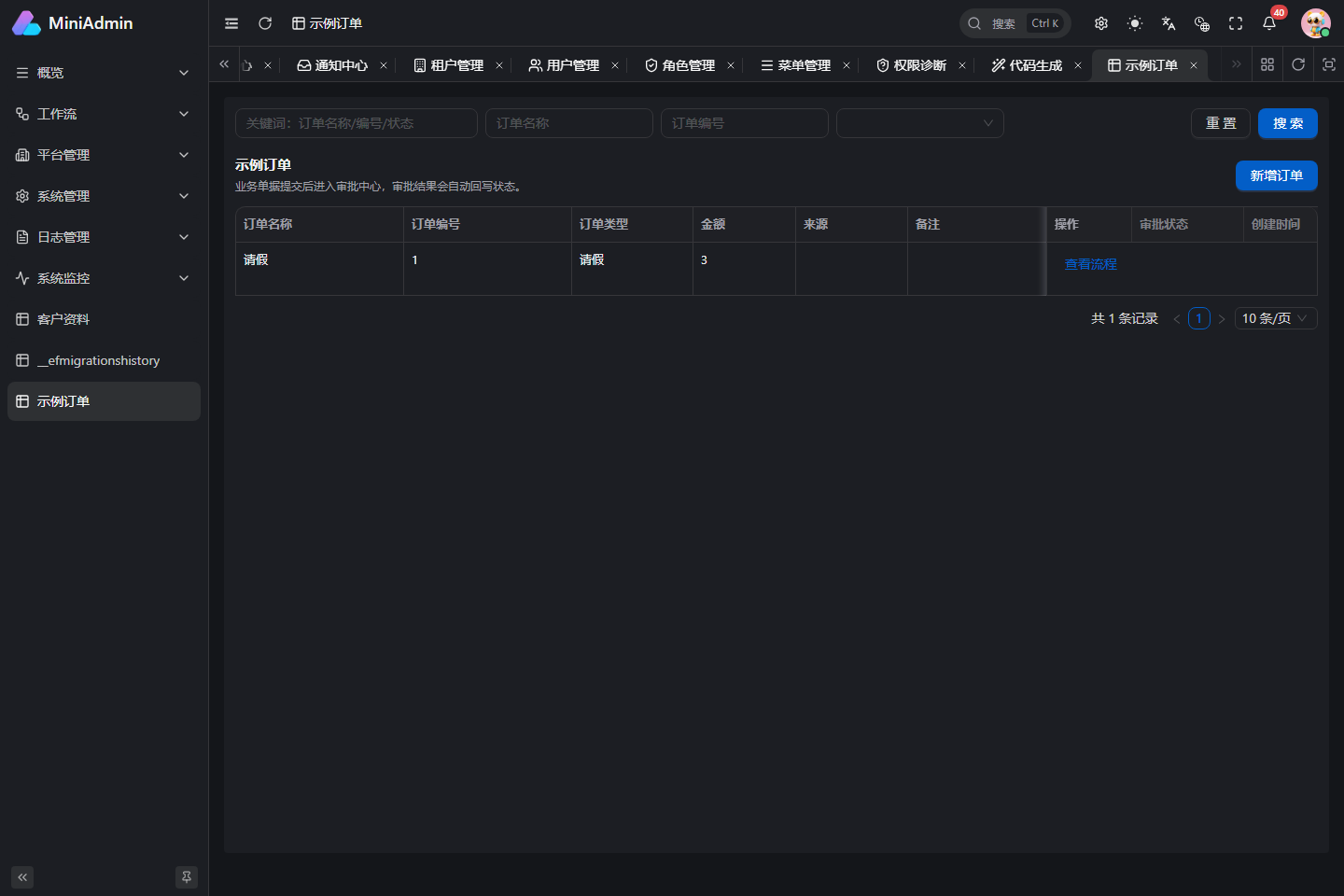Click the refresh icon in top header
This screenshot has height=896, width=1344.
[x=265, y=23]
